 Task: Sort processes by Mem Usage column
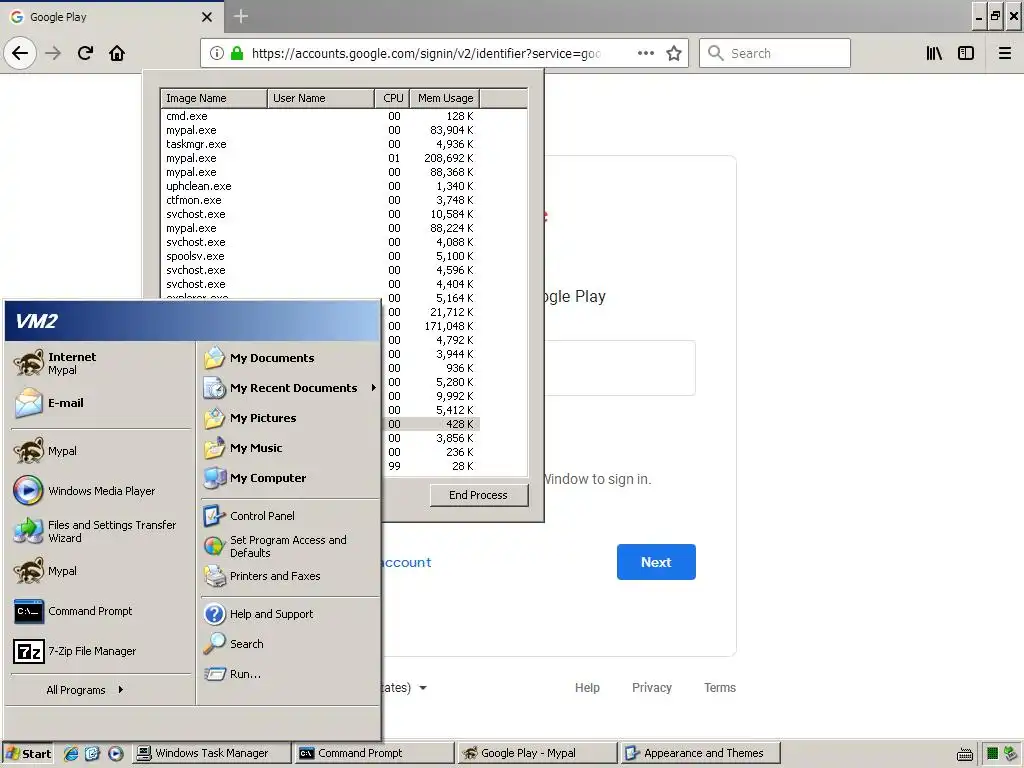[445, 98]
